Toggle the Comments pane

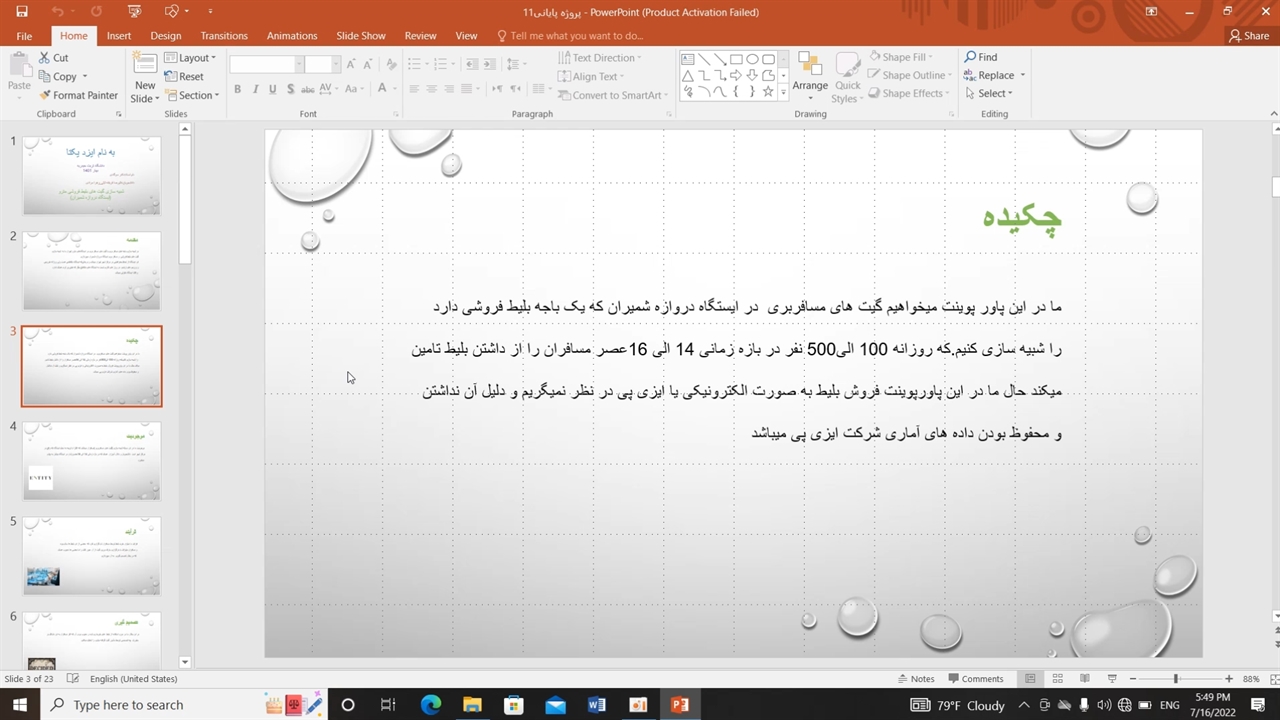click(x=975, y=679)
